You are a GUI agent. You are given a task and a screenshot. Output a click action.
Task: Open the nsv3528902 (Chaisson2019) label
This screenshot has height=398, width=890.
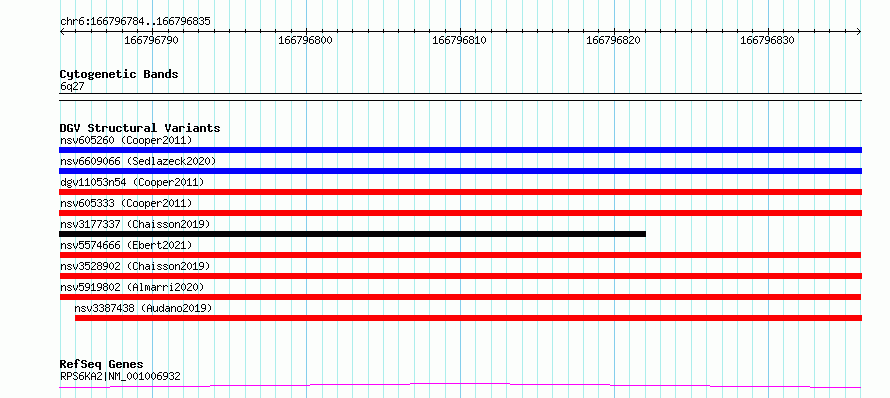(135, 266)
